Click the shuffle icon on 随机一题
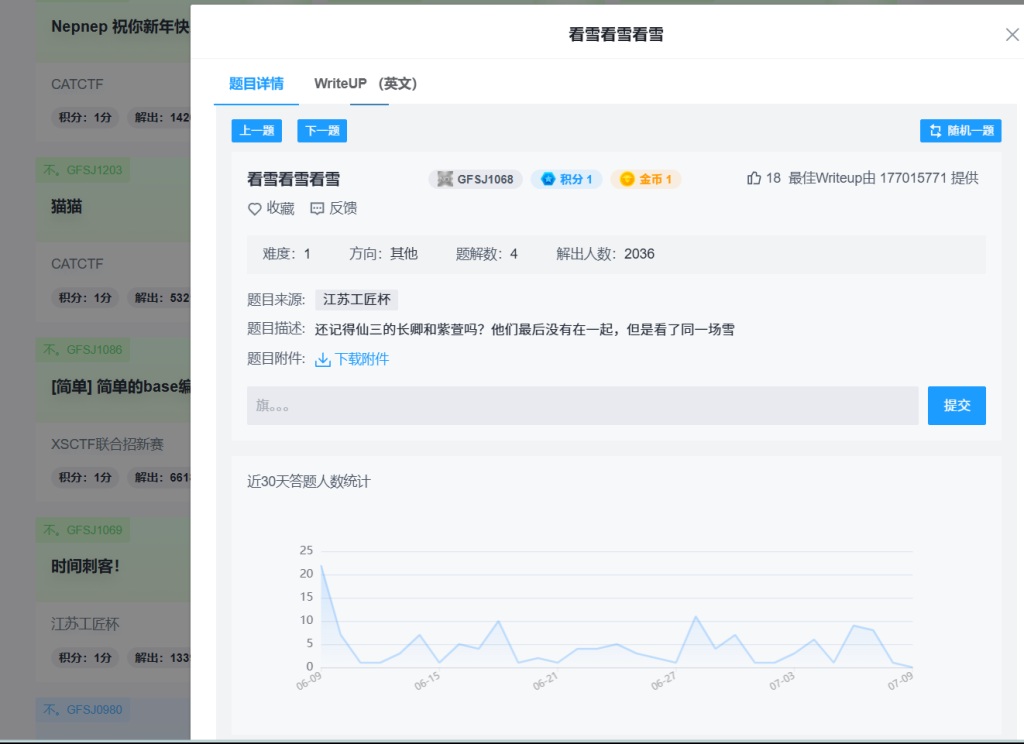 (x=935, y=131)
